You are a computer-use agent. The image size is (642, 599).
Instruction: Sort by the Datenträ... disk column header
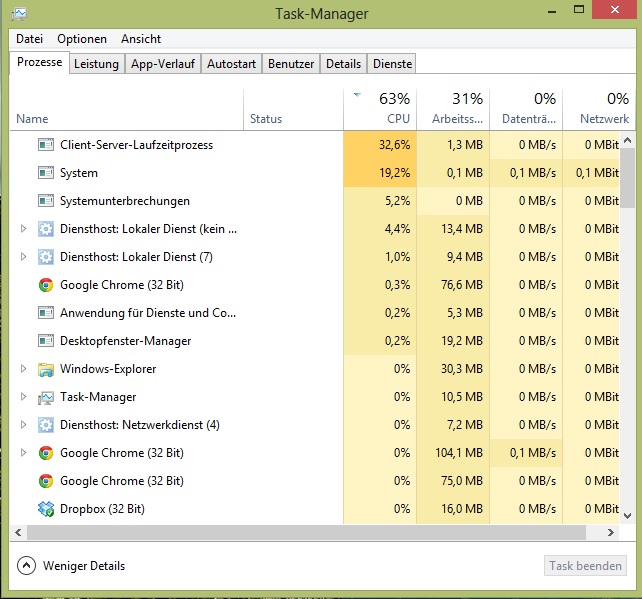click(526, 110)
